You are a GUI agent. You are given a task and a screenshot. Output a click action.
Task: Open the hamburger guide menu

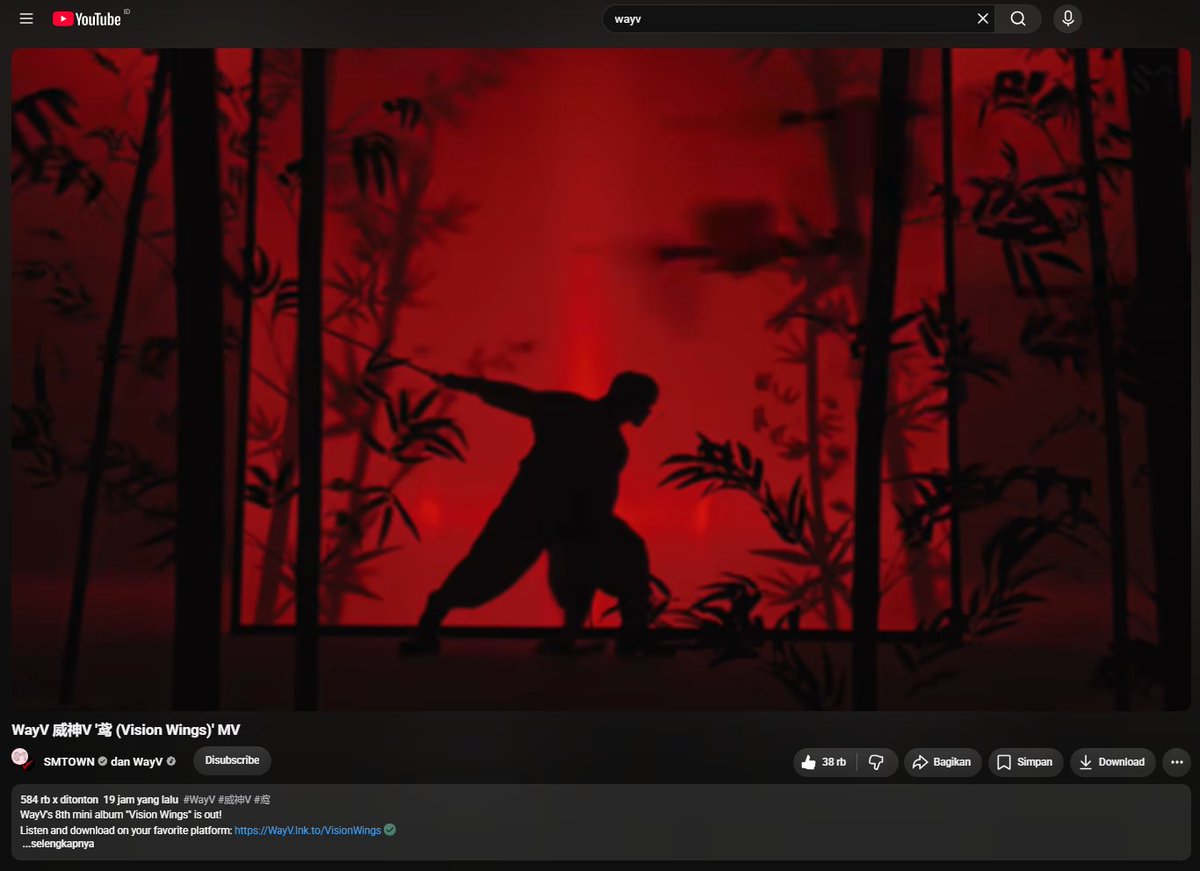[26, 19]
